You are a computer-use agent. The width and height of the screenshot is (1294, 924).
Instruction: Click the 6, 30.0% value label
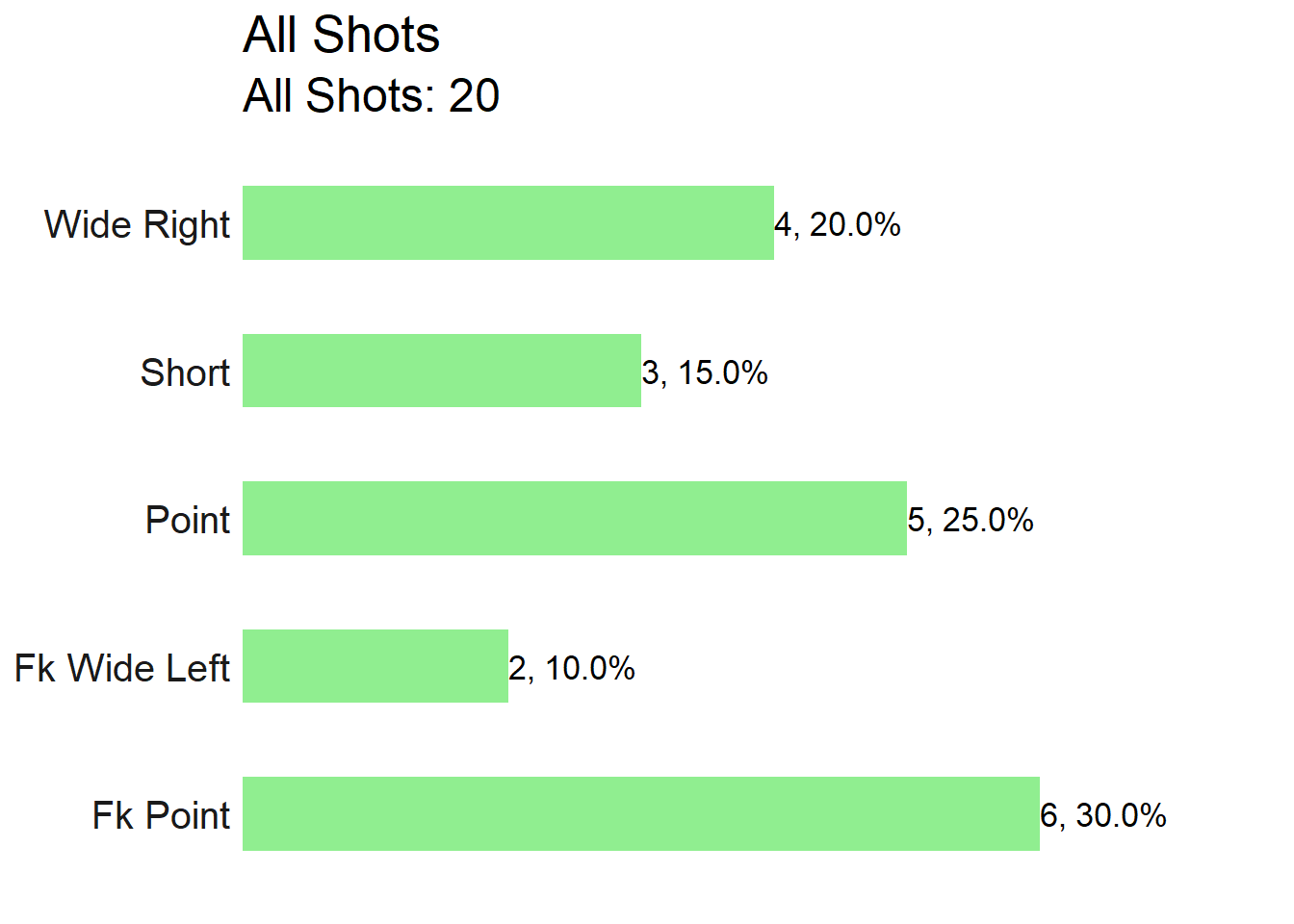tap(1103, 815)
